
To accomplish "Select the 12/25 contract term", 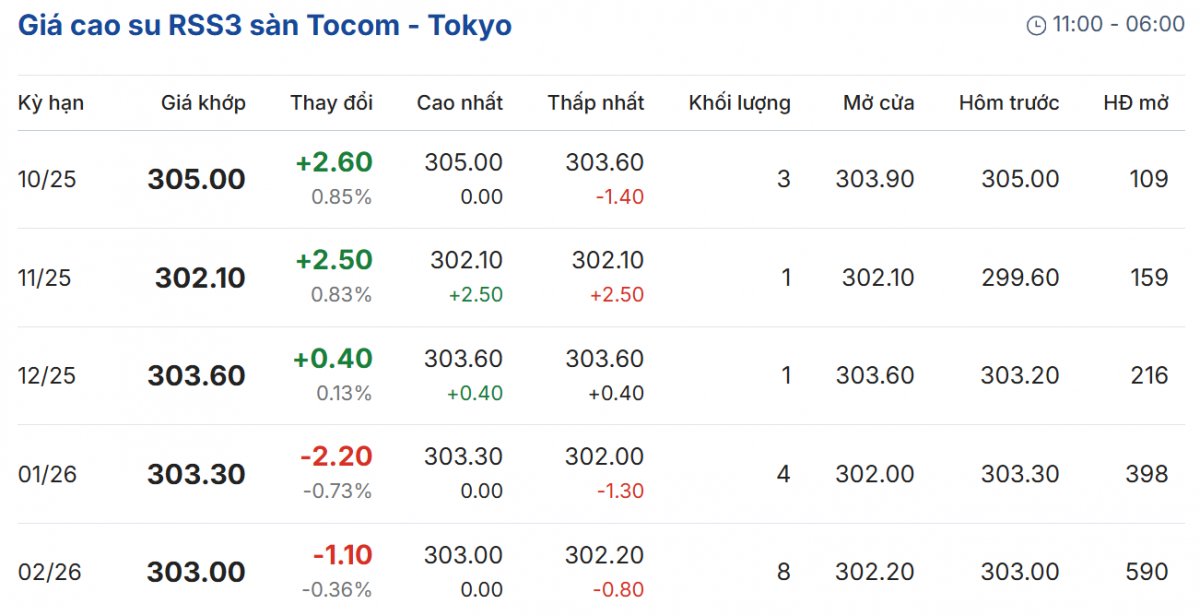I will pos(47,376).
